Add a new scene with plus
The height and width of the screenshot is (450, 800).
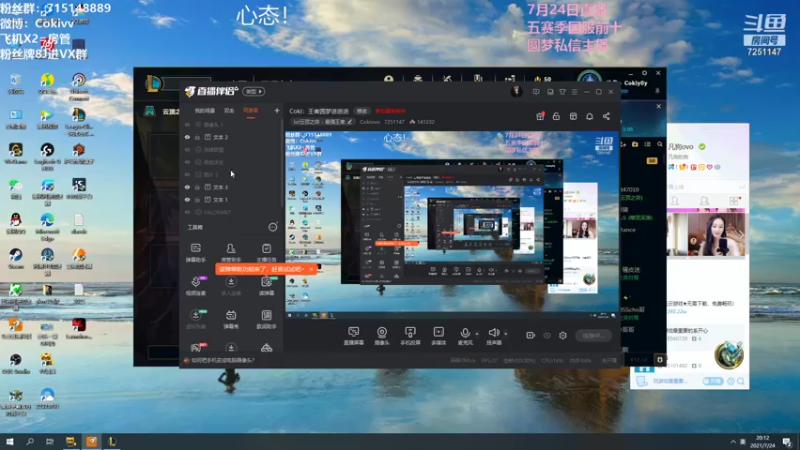277,110
